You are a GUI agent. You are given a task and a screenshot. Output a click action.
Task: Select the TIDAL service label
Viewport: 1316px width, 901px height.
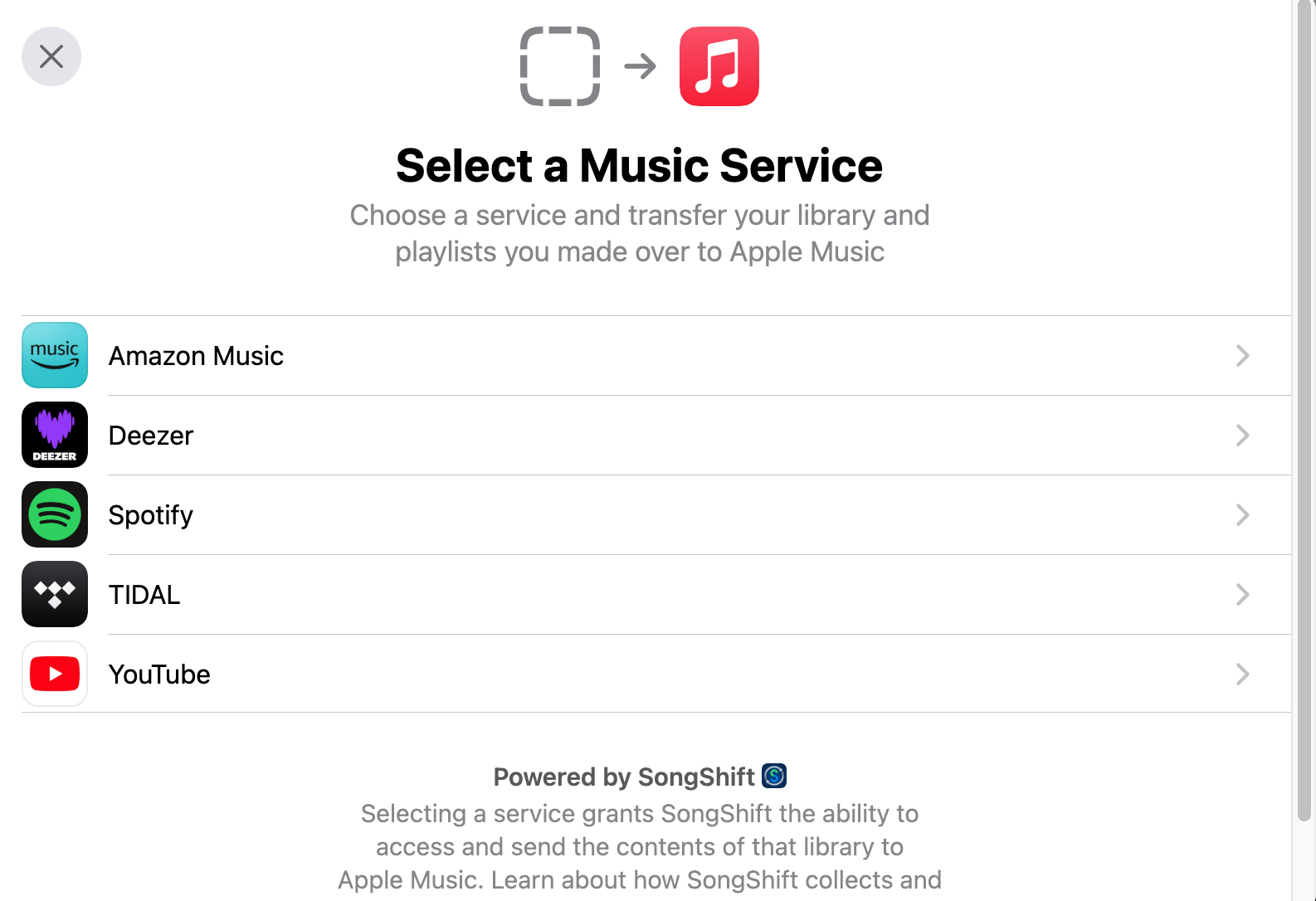[x=144, y=595]
